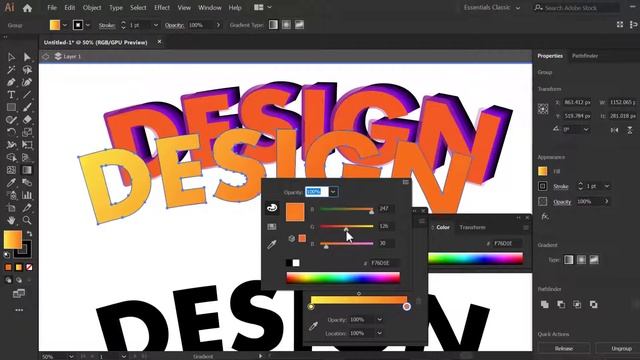Viewport: 640px width, 360px height.
Task: Click the Fill color swatch in Appearance
Action: (542, 171)
